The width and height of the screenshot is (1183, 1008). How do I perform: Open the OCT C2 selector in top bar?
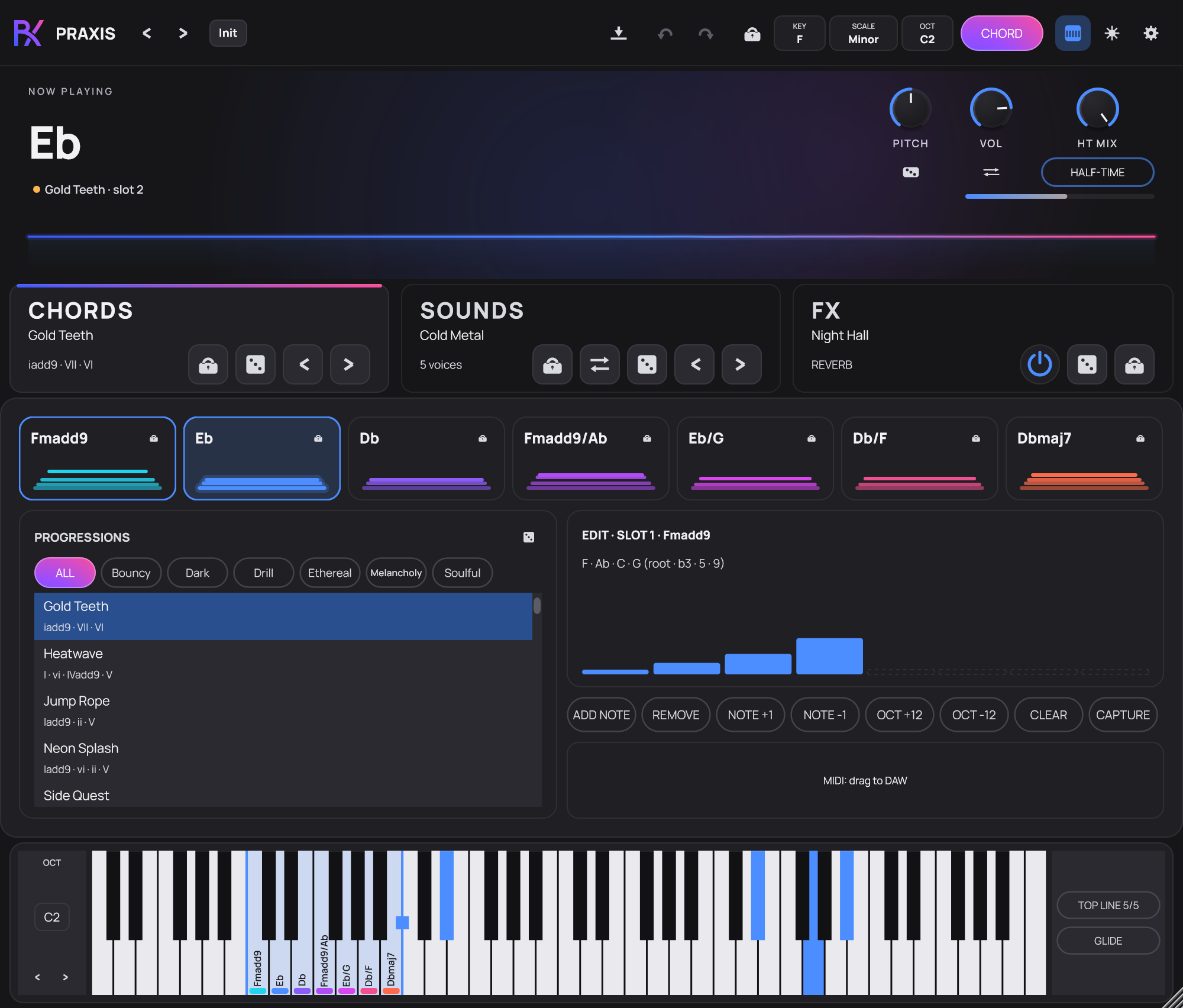point(927,33)
